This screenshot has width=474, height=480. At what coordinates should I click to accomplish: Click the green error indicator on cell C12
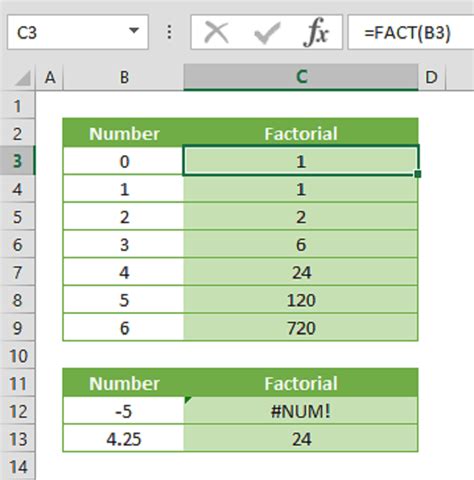(x=188, y=400)
